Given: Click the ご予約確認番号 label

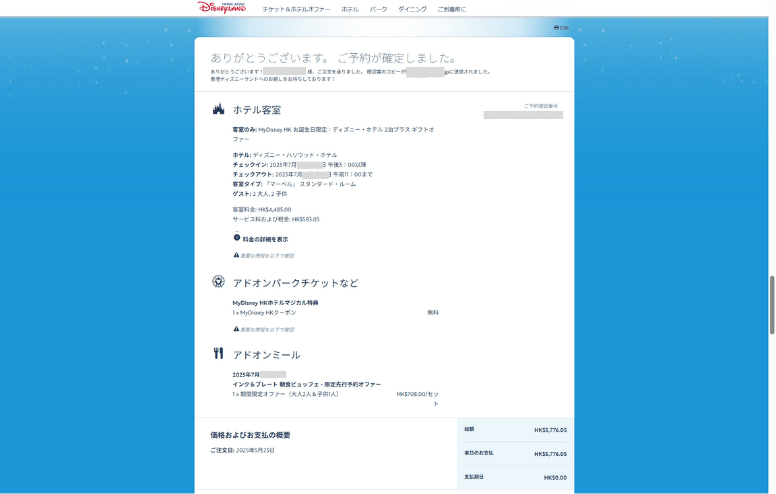Looking at the screenshot, I should [x=541, y=106].
